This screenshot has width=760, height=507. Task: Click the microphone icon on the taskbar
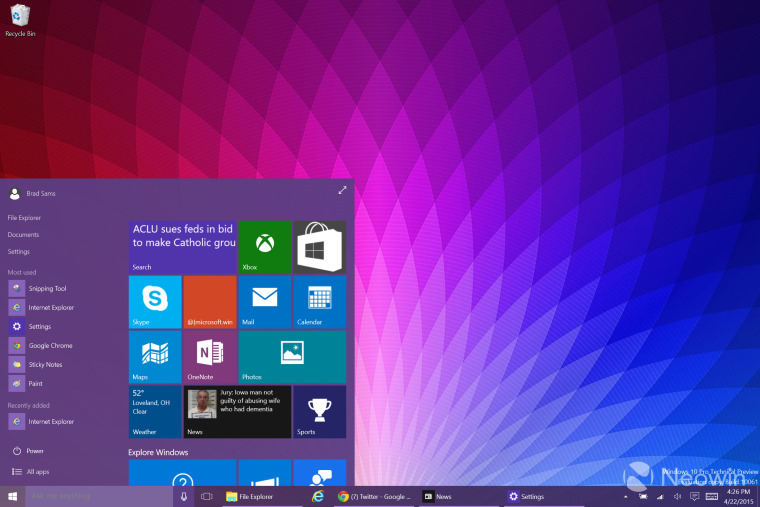(183, 496)
